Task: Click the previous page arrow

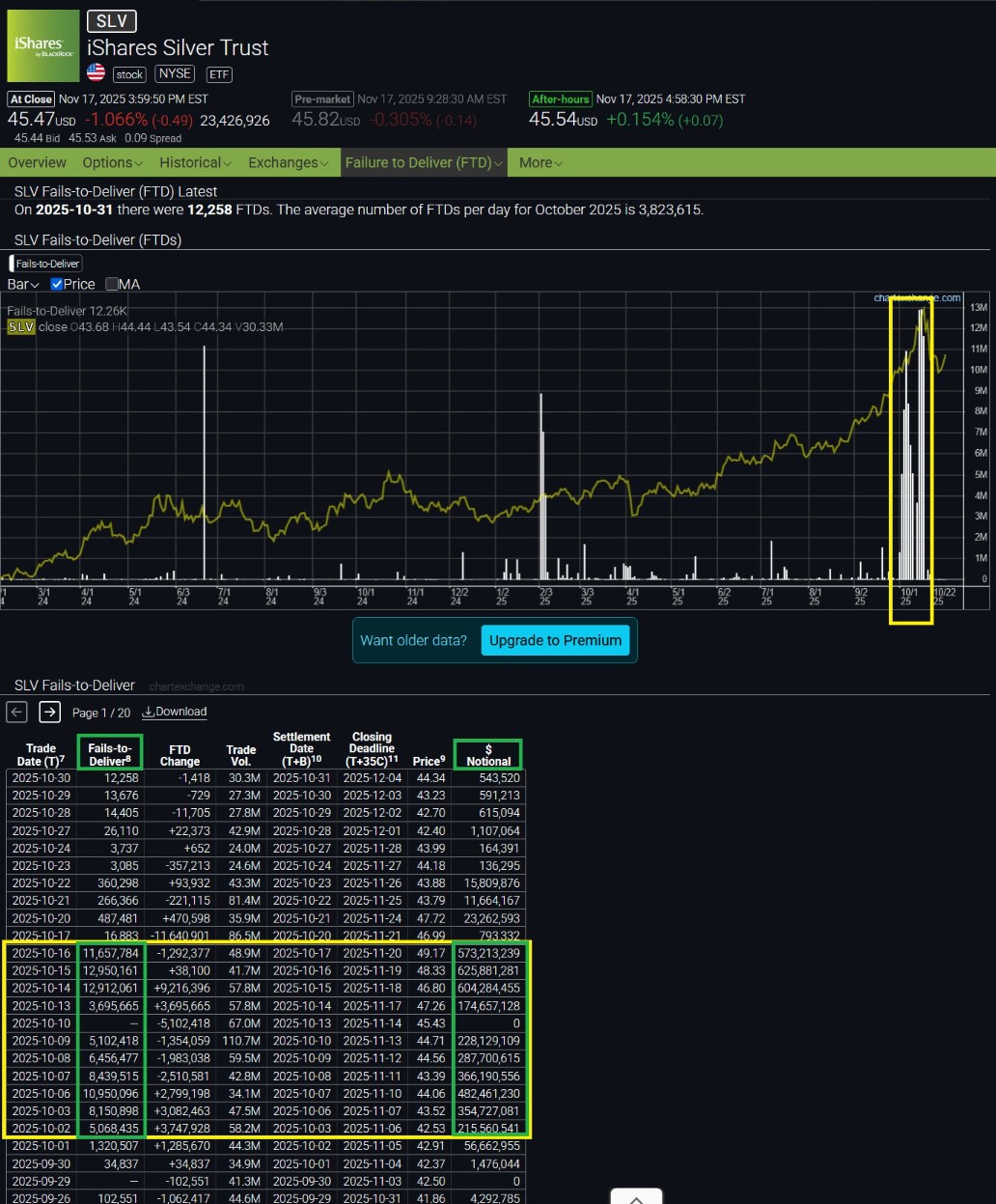Action: [16, 713]
